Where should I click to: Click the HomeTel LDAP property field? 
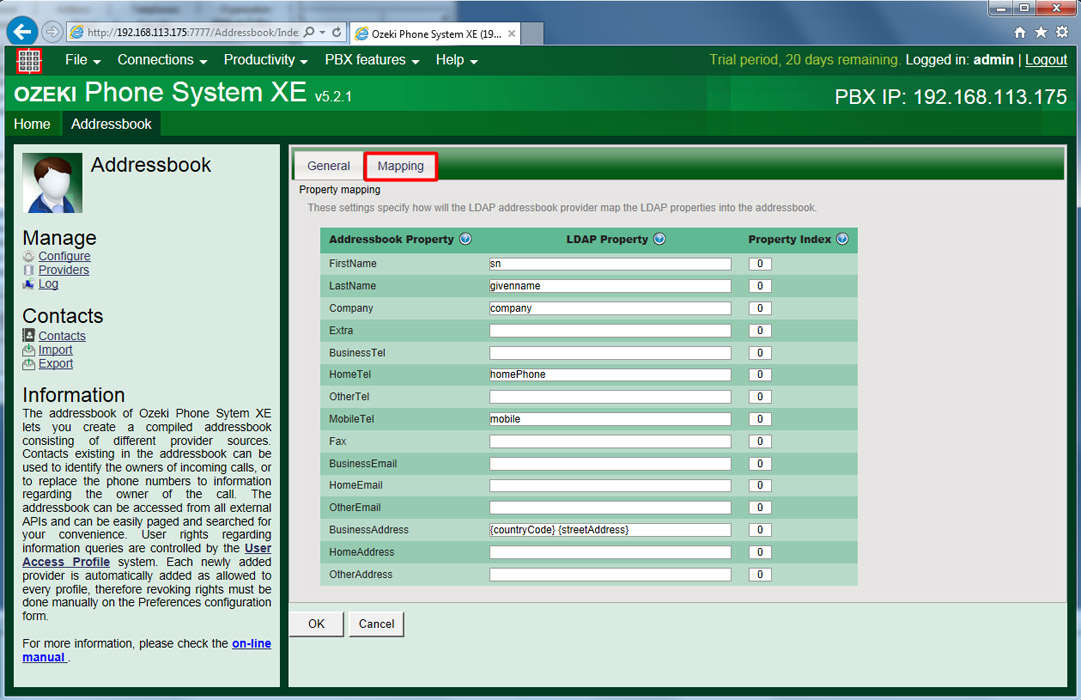610,374
